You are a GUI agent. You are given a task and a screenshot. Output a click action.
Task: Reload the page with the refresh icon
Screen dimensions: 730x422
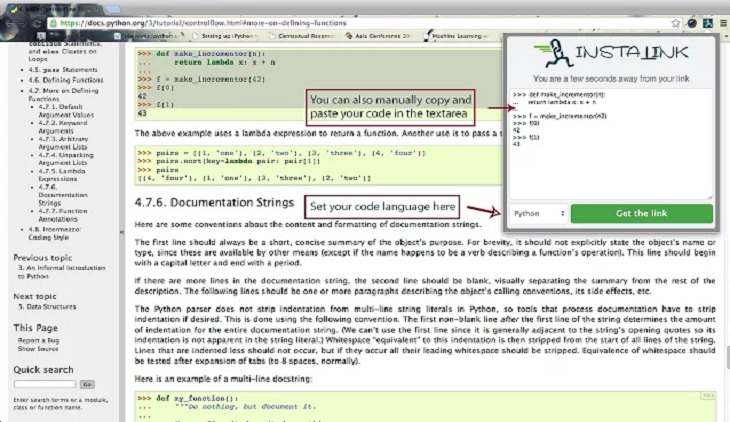pos(37,23)
